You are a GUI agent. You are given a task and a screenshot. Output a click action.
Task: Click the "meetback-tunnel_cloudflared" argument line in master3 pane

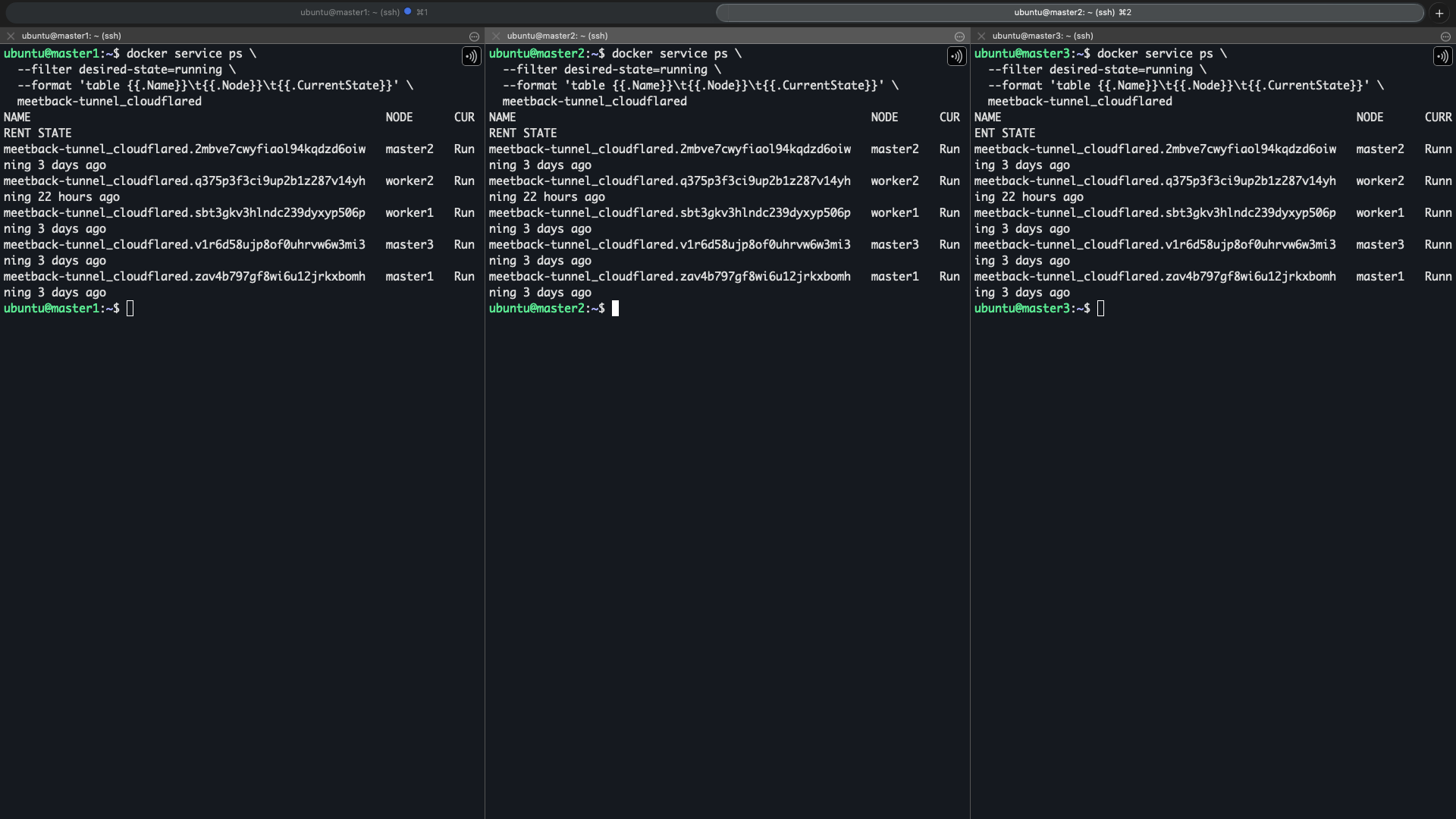pos(1080,102)
